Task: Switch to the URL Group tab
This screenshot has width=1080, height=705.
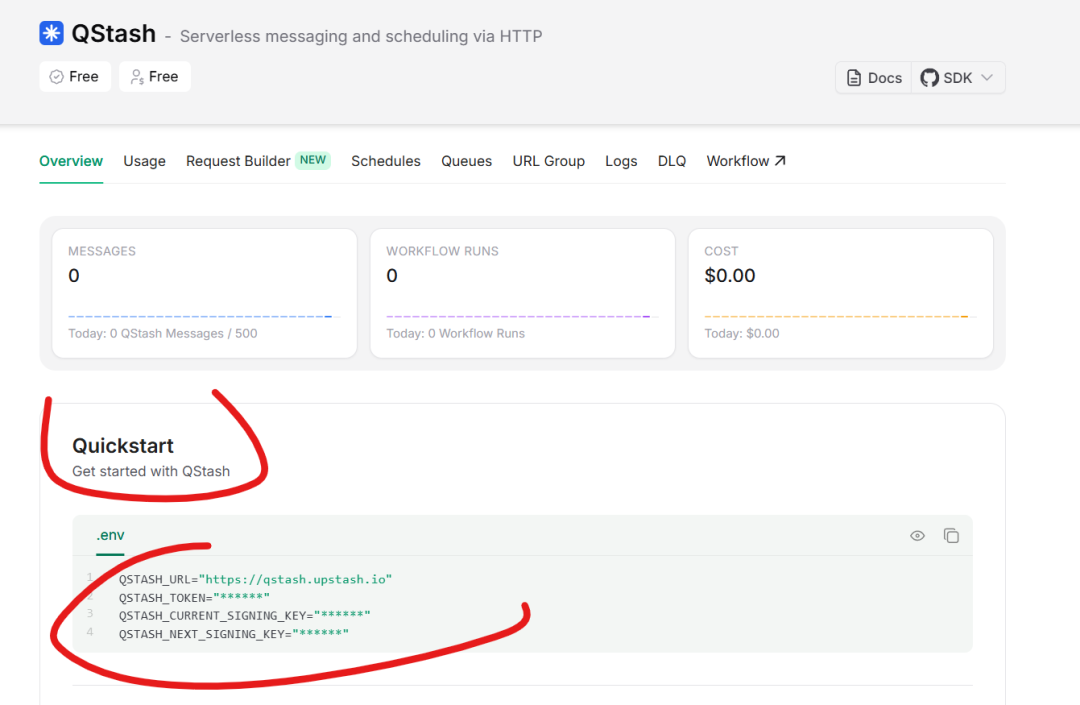Action: [x=548, y=161]
